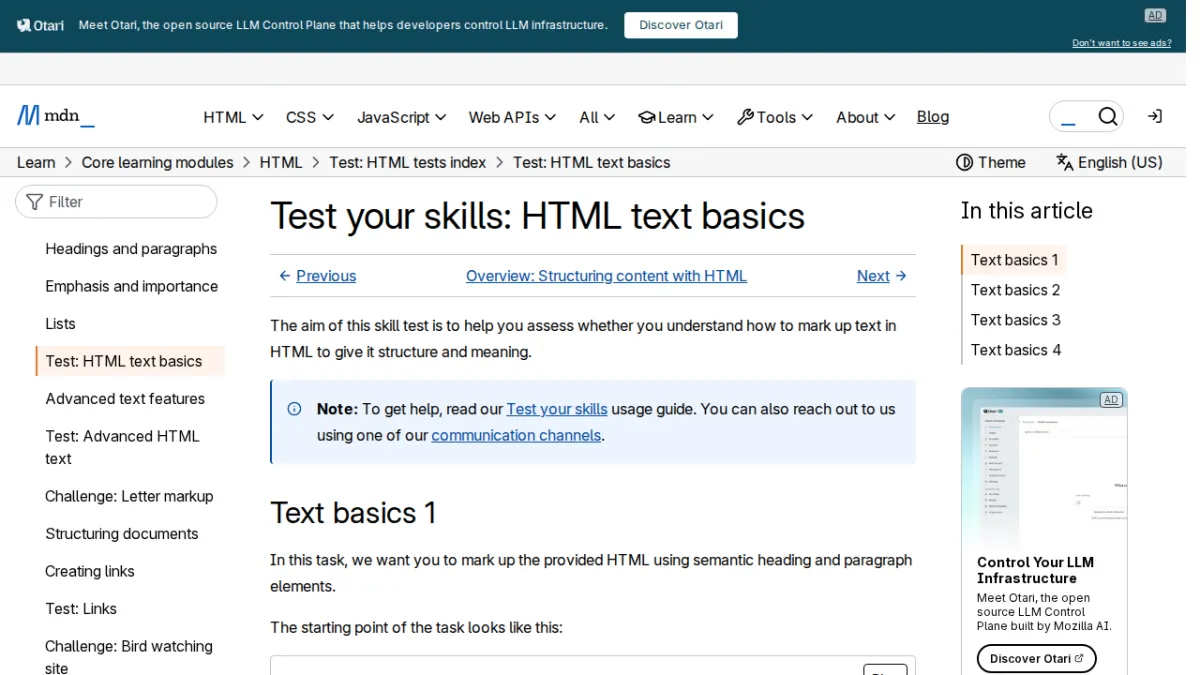Click the Otari ad screenshot thumbnail
Viewport: 1200px width, 675px height.
pyautogui.click(x=1044, y=467)
